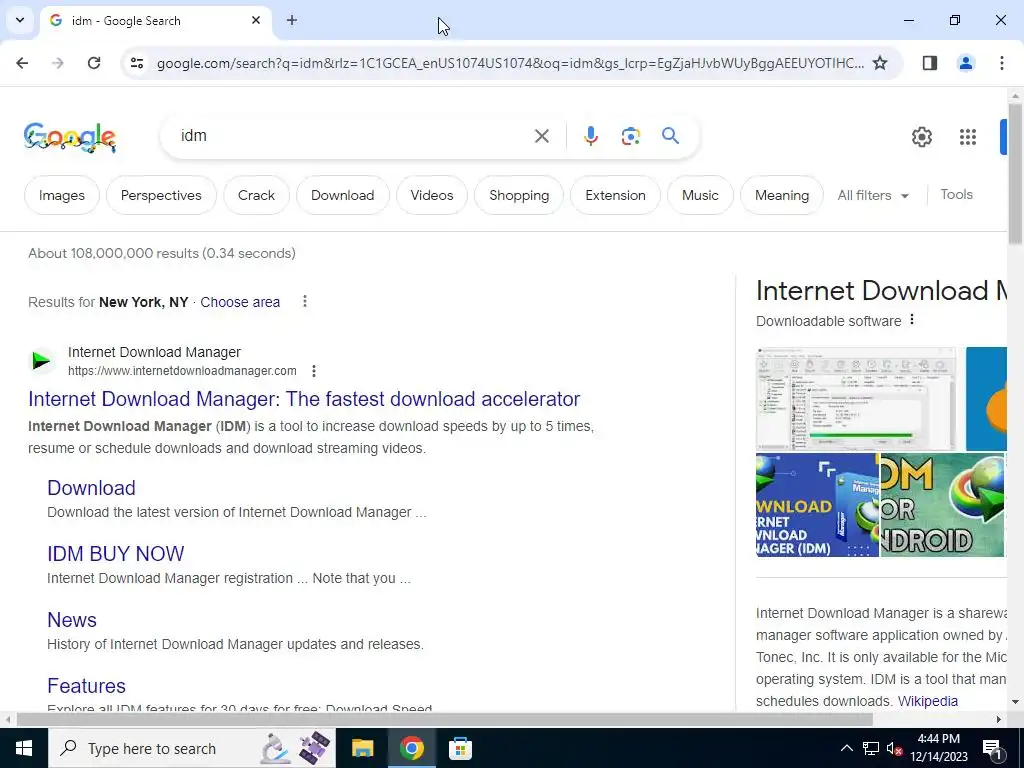The height and width of the screenshot is (768, 1024).
Task: Expand the All filters dropdown
Action: 872,195
